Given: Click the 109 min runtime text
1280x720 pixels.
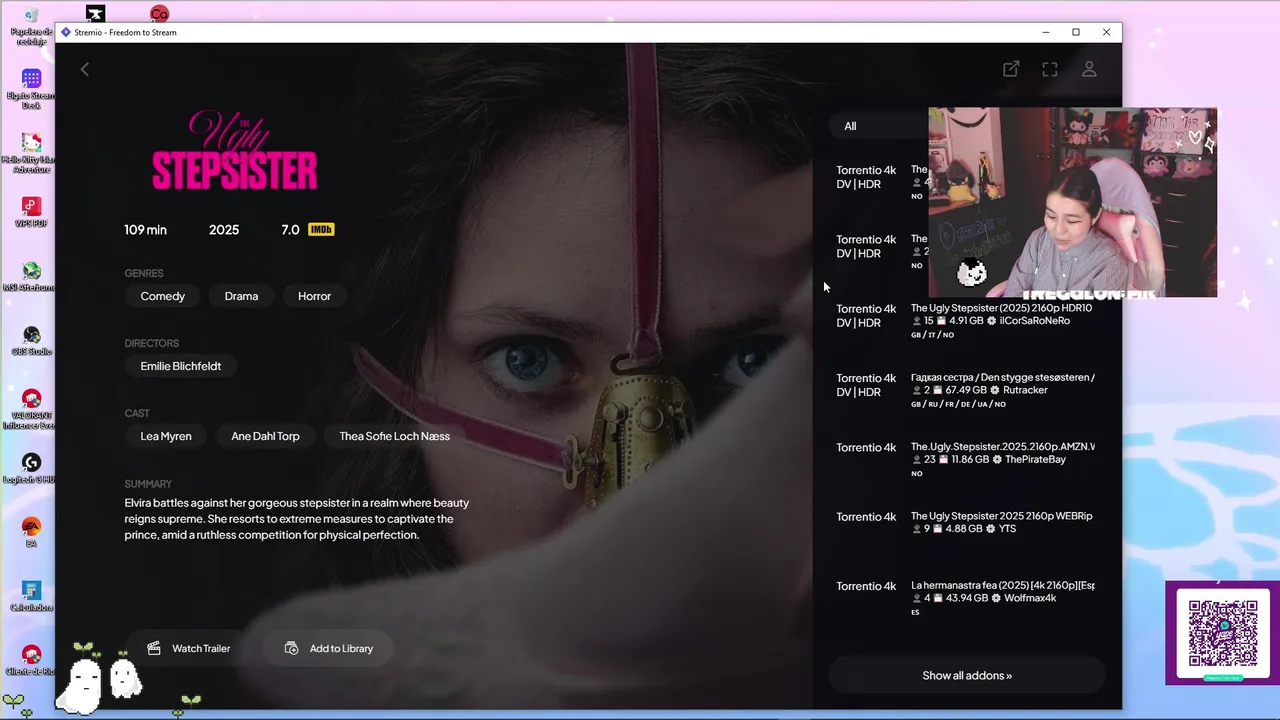Looking at the screenshot, I should (x=145, y=229).
